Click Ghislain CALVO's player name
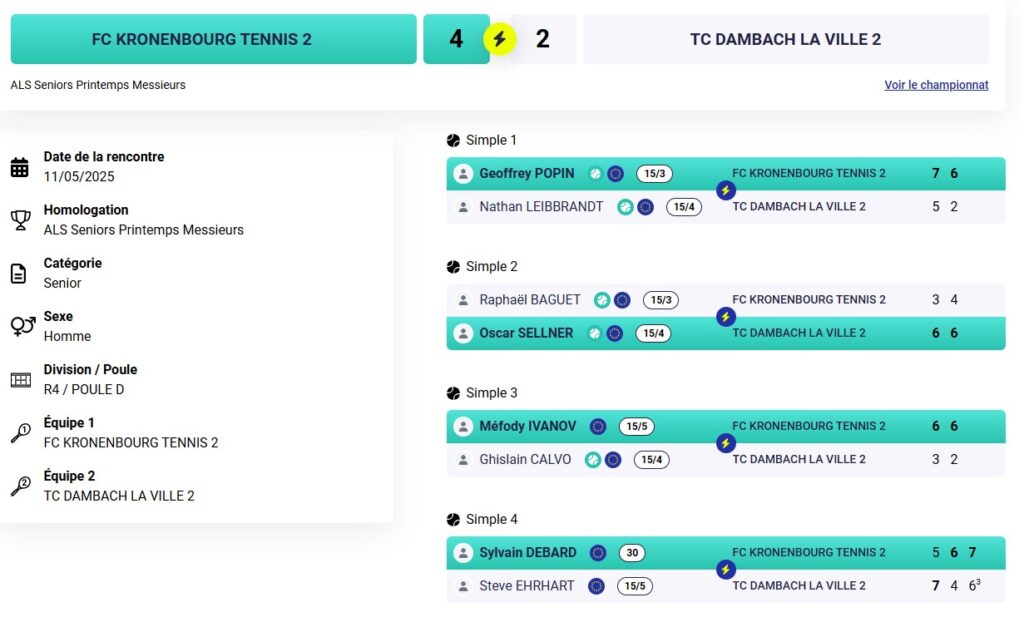The width and height of the screenshot is (1024, 622). [x=525, y=459]
